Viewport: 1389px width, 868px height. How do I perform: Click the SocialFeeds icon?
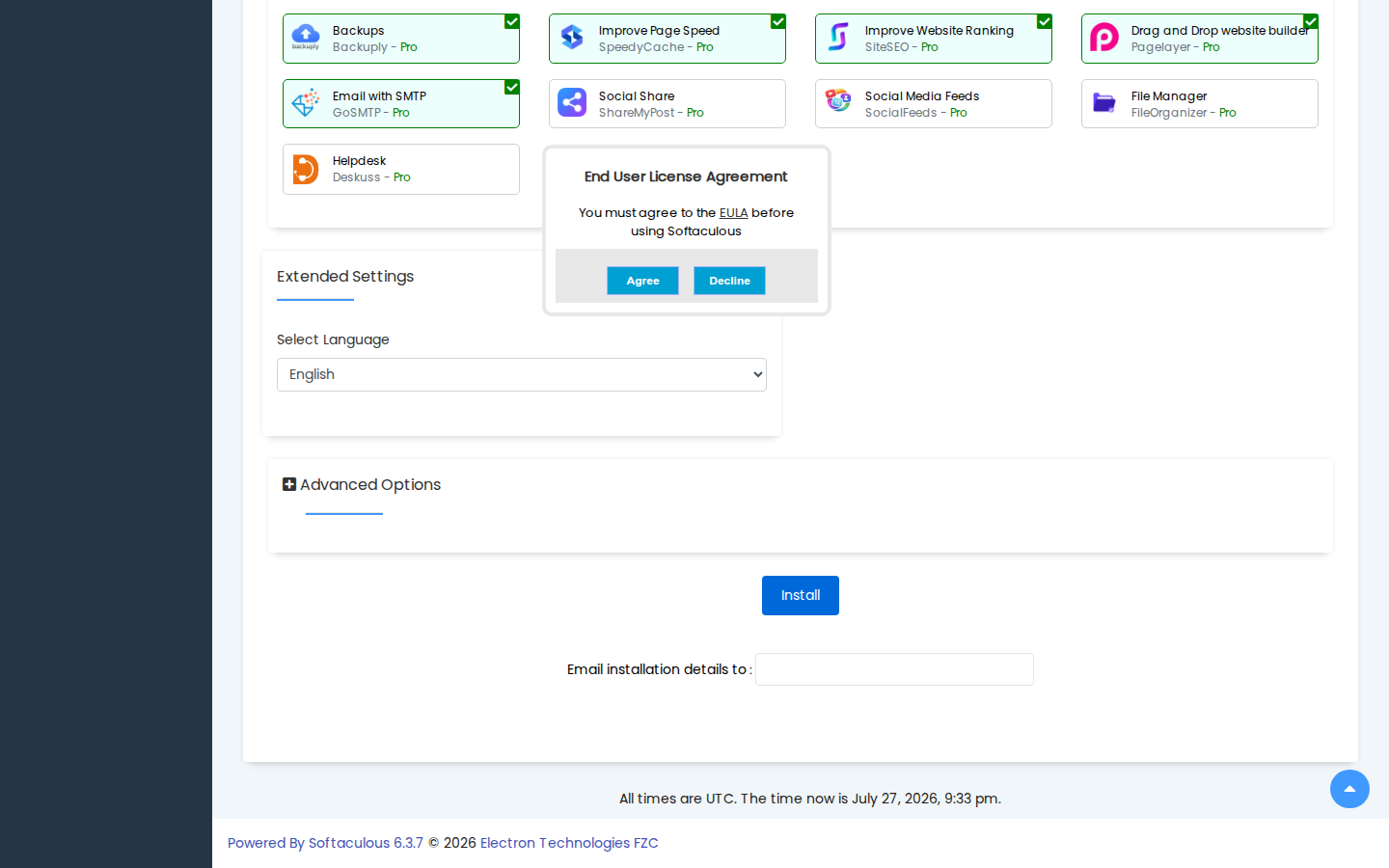pos(838,100)
